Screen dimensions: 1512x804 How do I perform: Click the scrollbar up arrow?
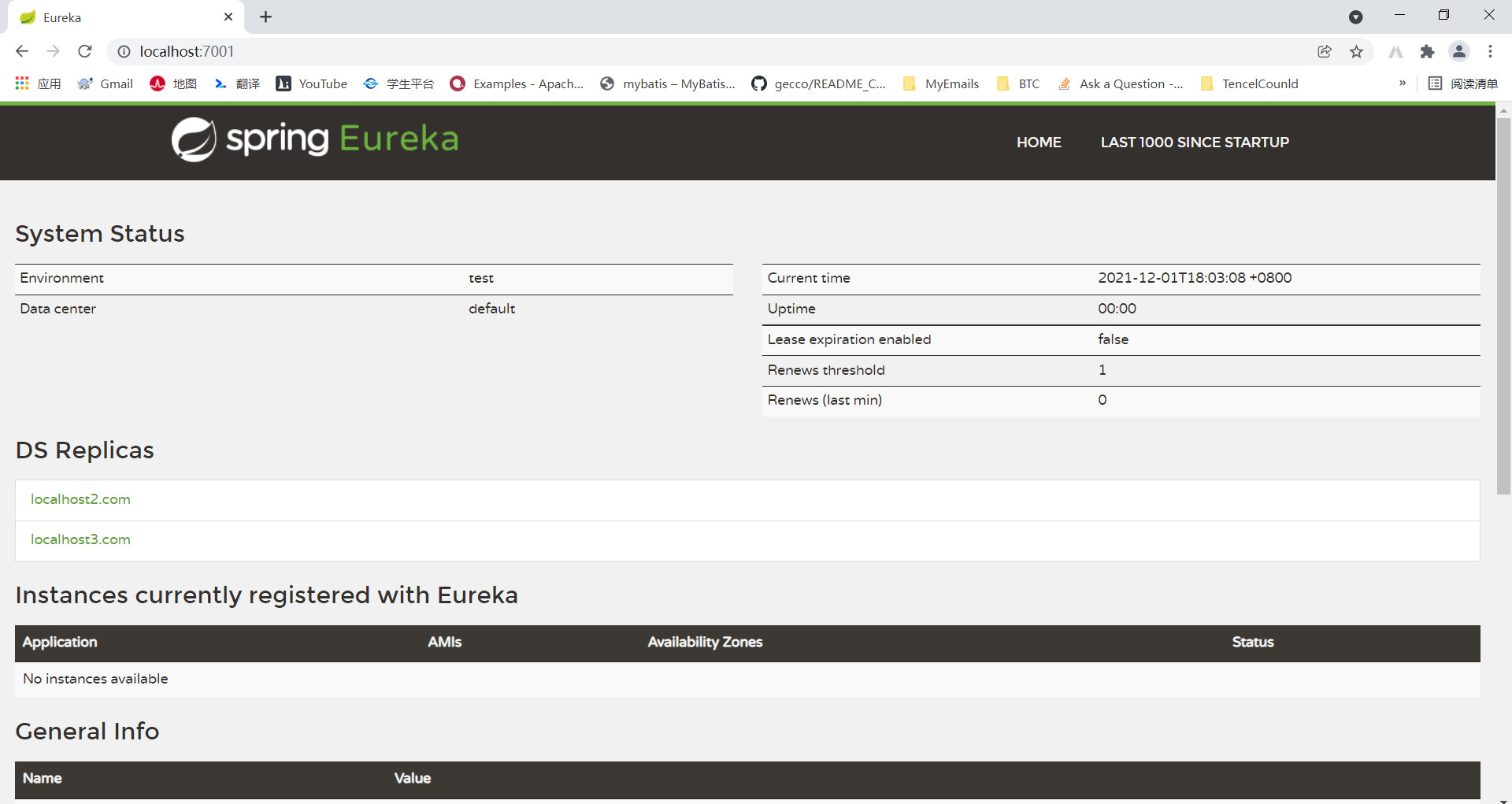click(1503, 110)
